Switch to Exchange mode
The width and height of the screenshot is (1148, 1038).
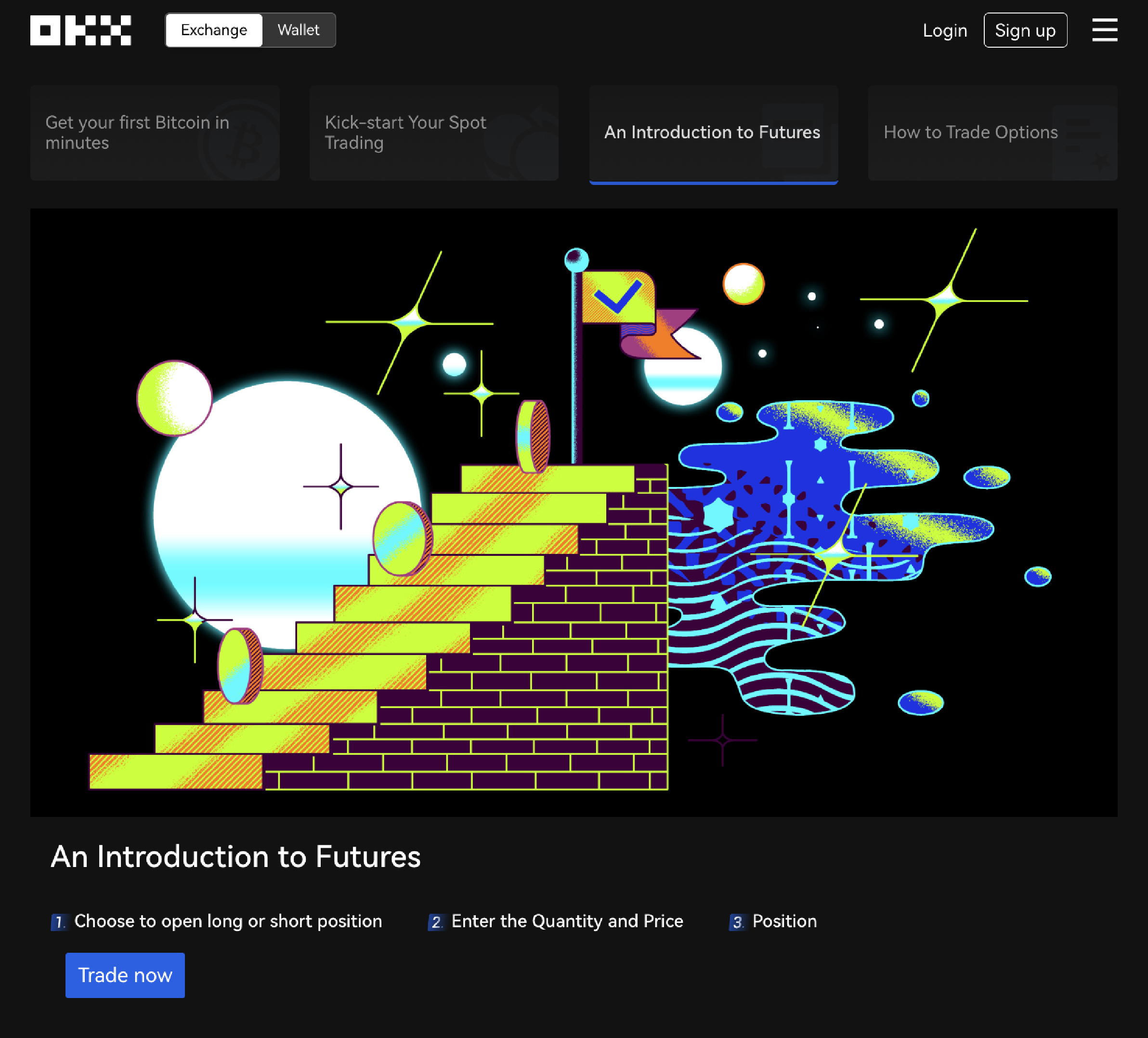213,30
